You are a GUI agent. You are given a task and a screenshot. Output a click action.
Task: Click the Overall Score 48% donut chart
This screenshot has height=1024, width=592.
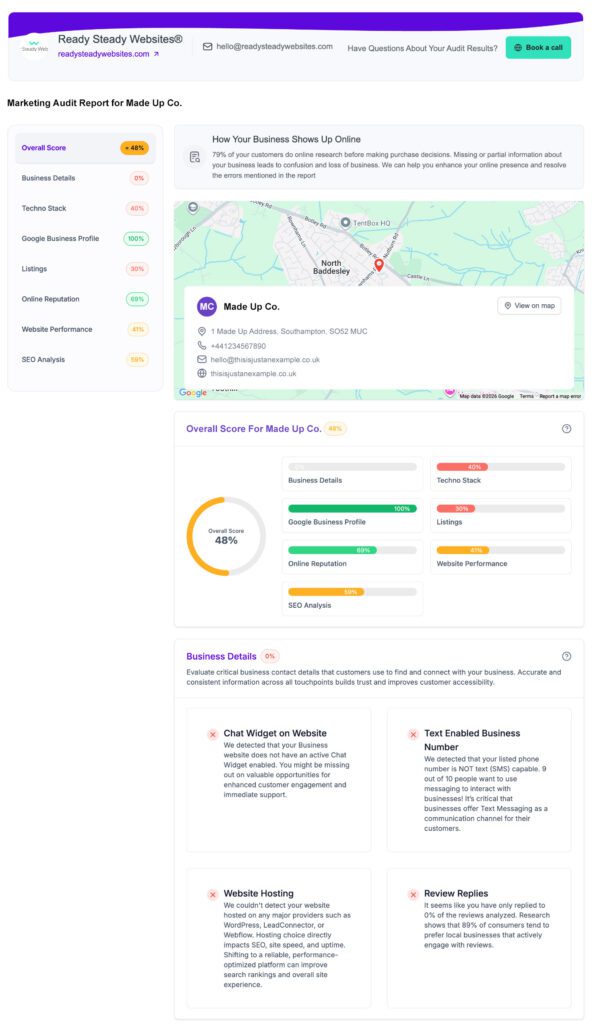(x=226, y=536)
